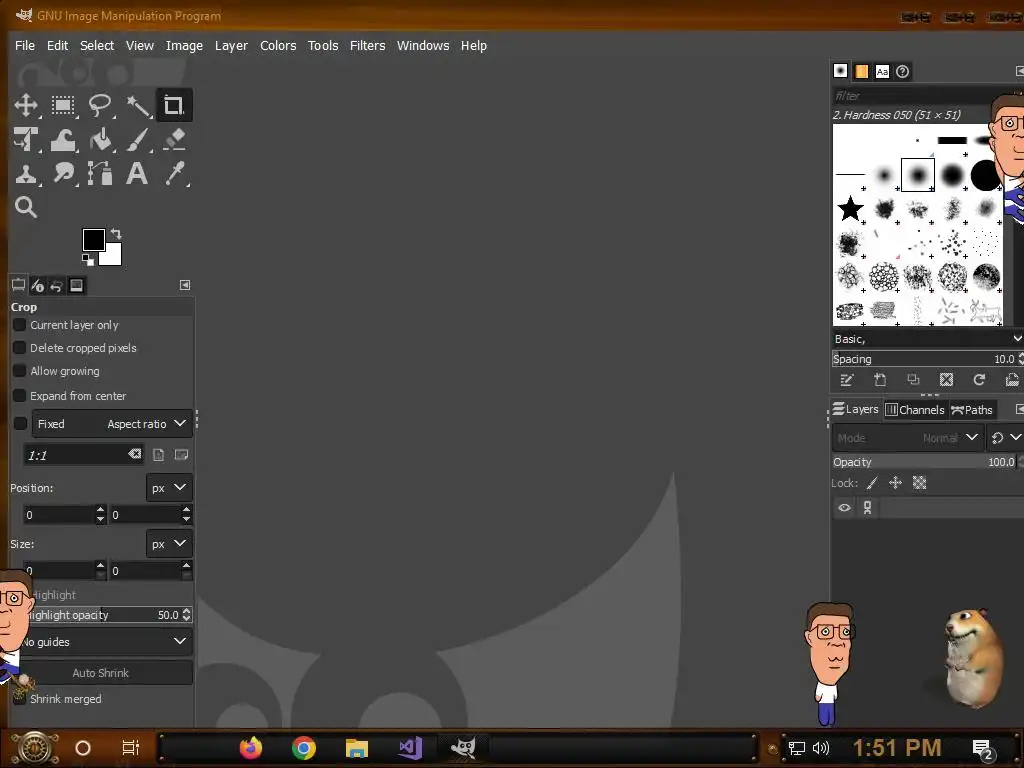Select the Paths tool
The image size is (1024, 768).
pos(100,174)
